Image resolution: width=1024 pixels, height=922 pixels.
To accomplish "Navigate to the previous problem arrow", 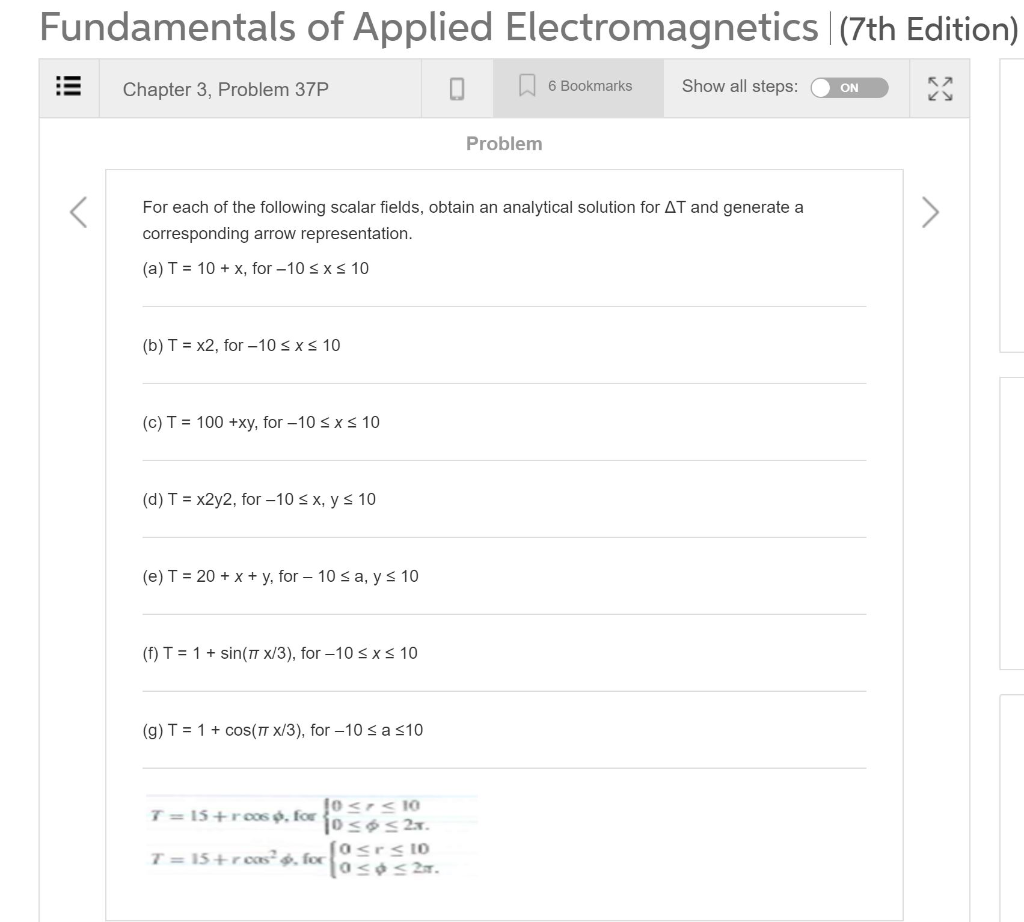I will pyautogui.click(x=77, y=212).
